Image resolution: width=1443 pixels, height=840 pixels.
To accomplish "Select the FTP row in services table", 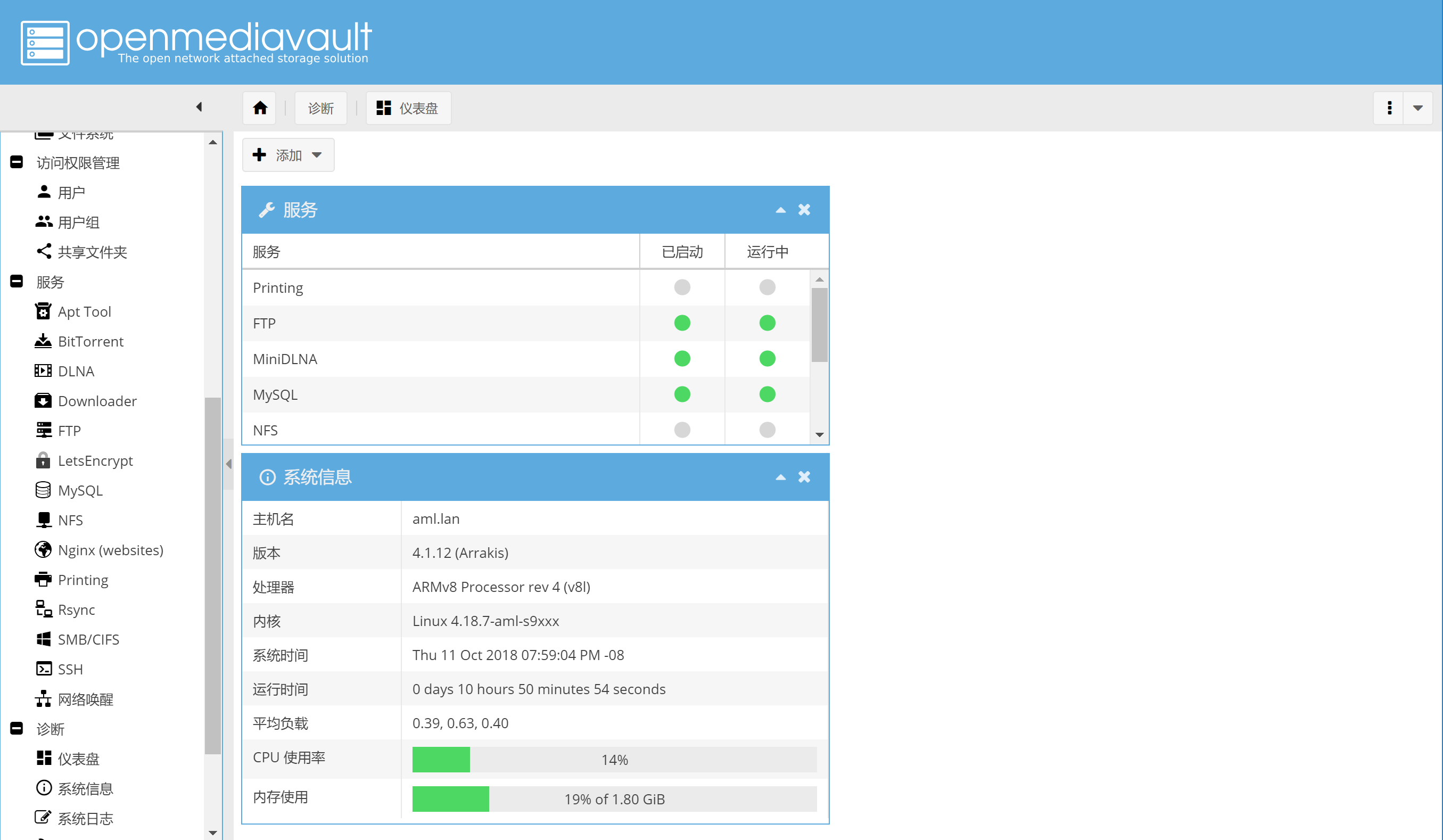I will click(x=526, y=323).
